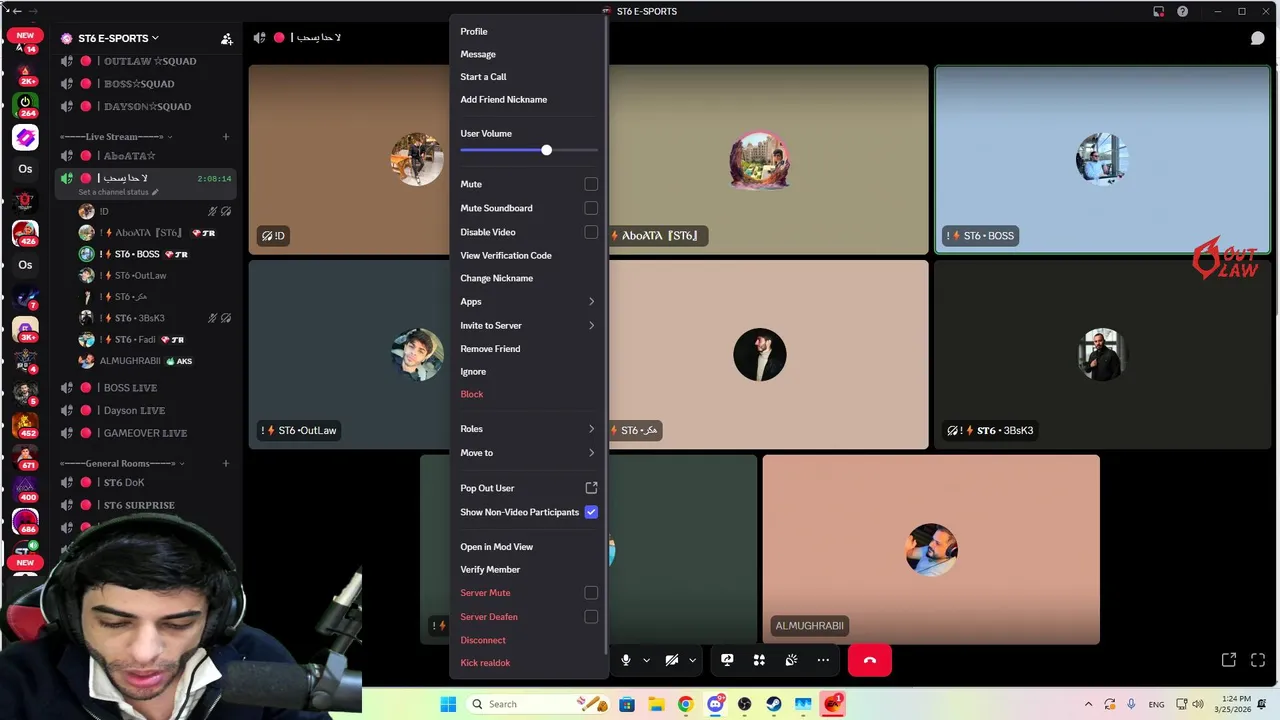The width and height of the screenshot is (1280, 720).
Task: Check the Disable Video checkbox
Action: (591, 232)
